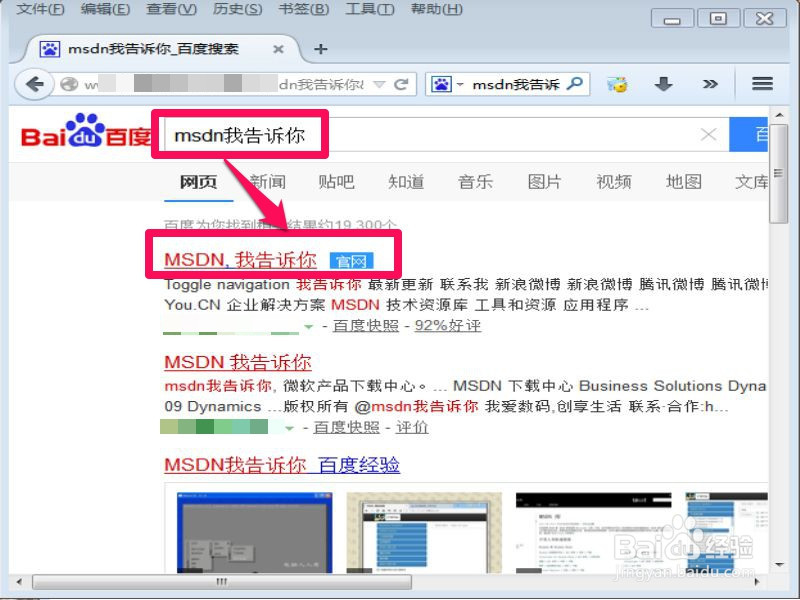Open the blue-screen thumbnail in 百度经验 result
Screen dimensions: 800x600
click(x=255, y=532)
